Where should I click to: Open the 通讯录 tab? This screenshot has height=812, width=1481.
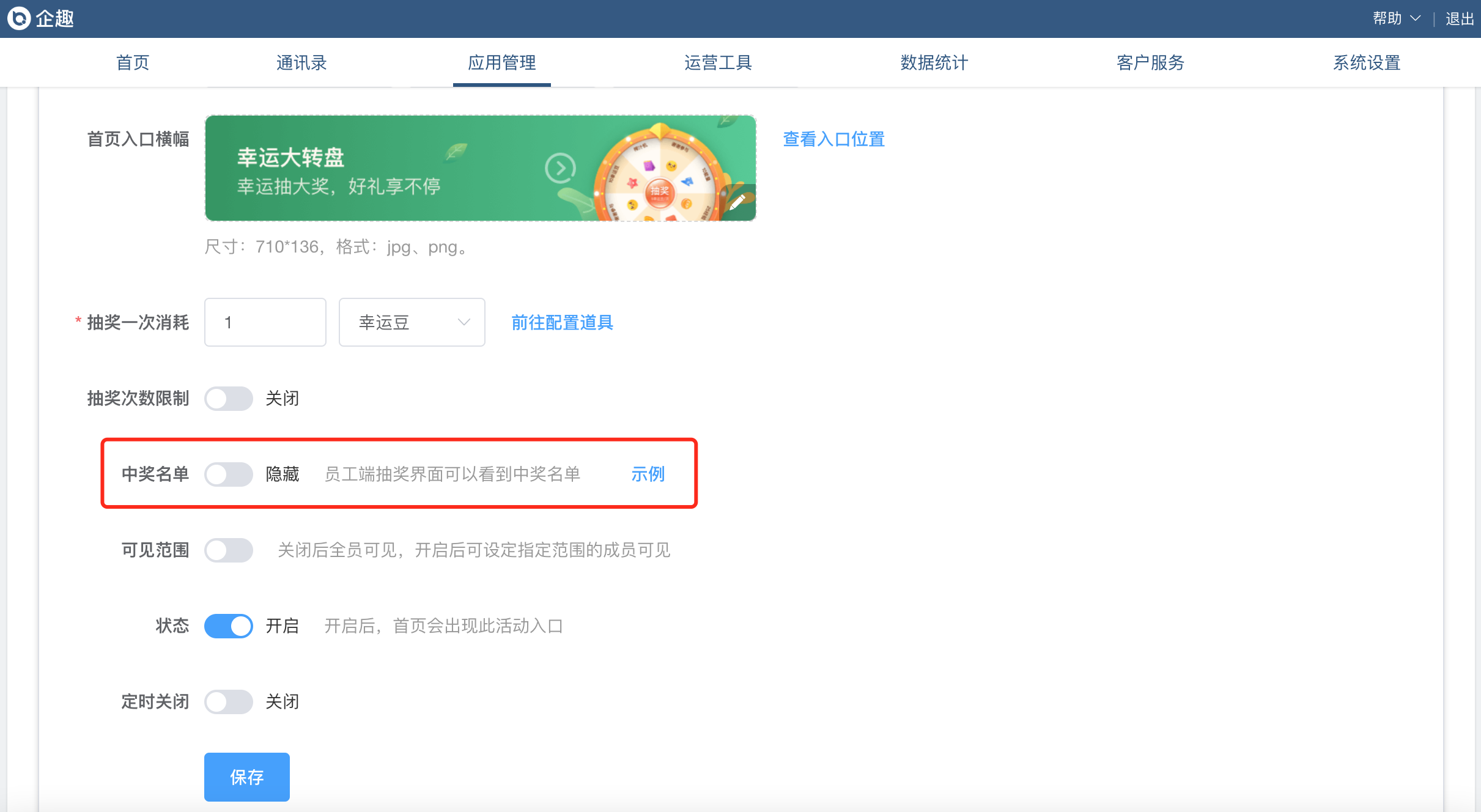(x=301, y=62)
